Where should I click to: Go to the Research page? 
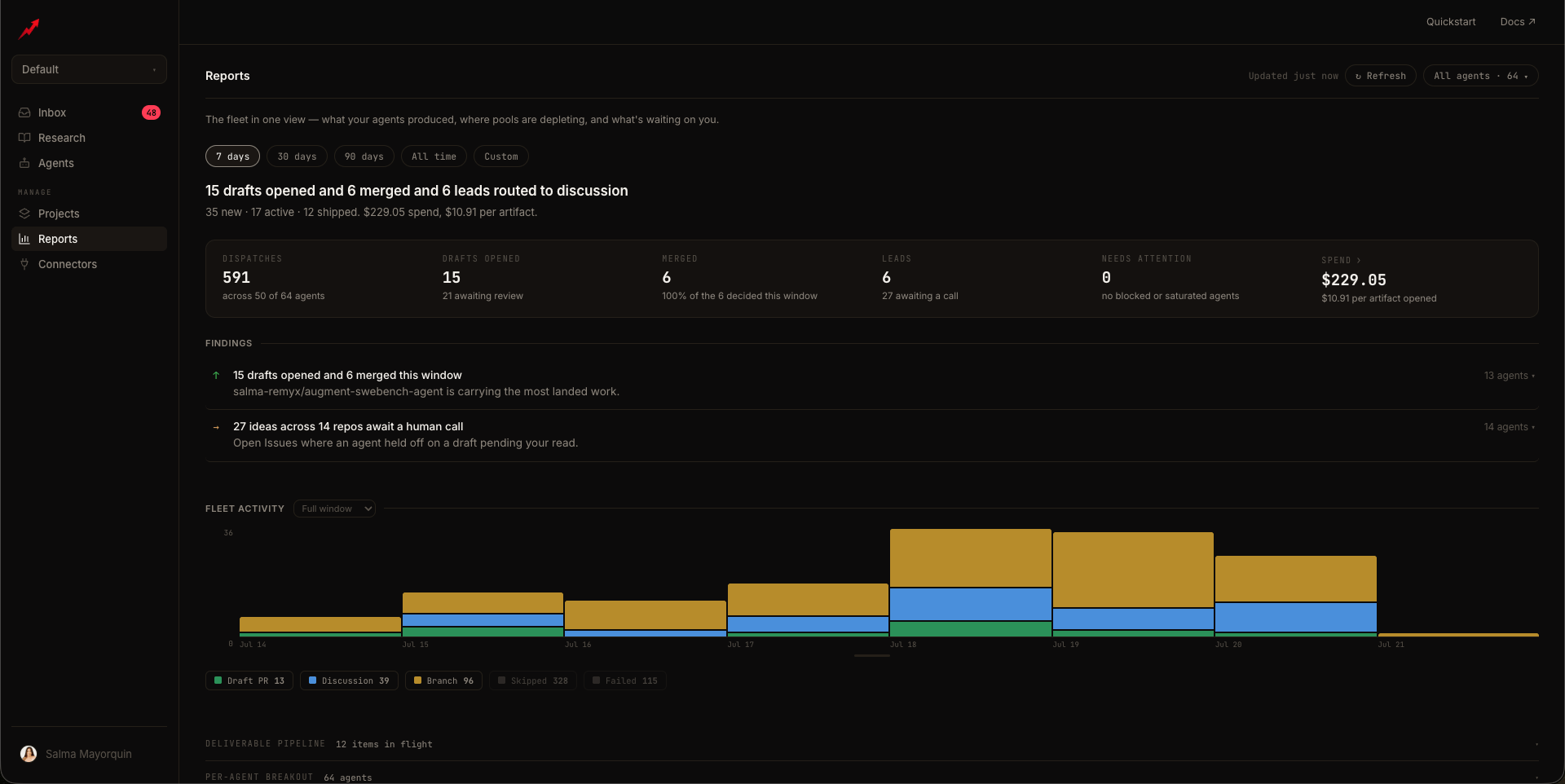pos(89,138)
